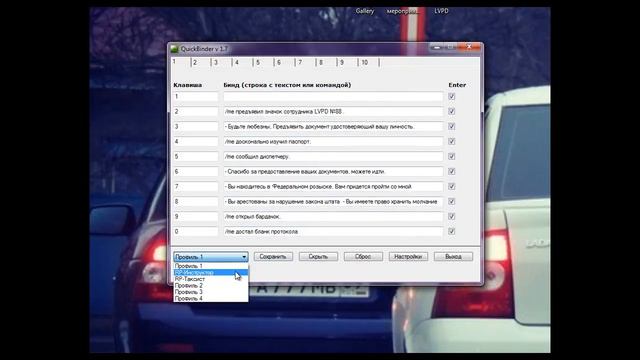Close the QuickBinder window

[x=469, y=47]
